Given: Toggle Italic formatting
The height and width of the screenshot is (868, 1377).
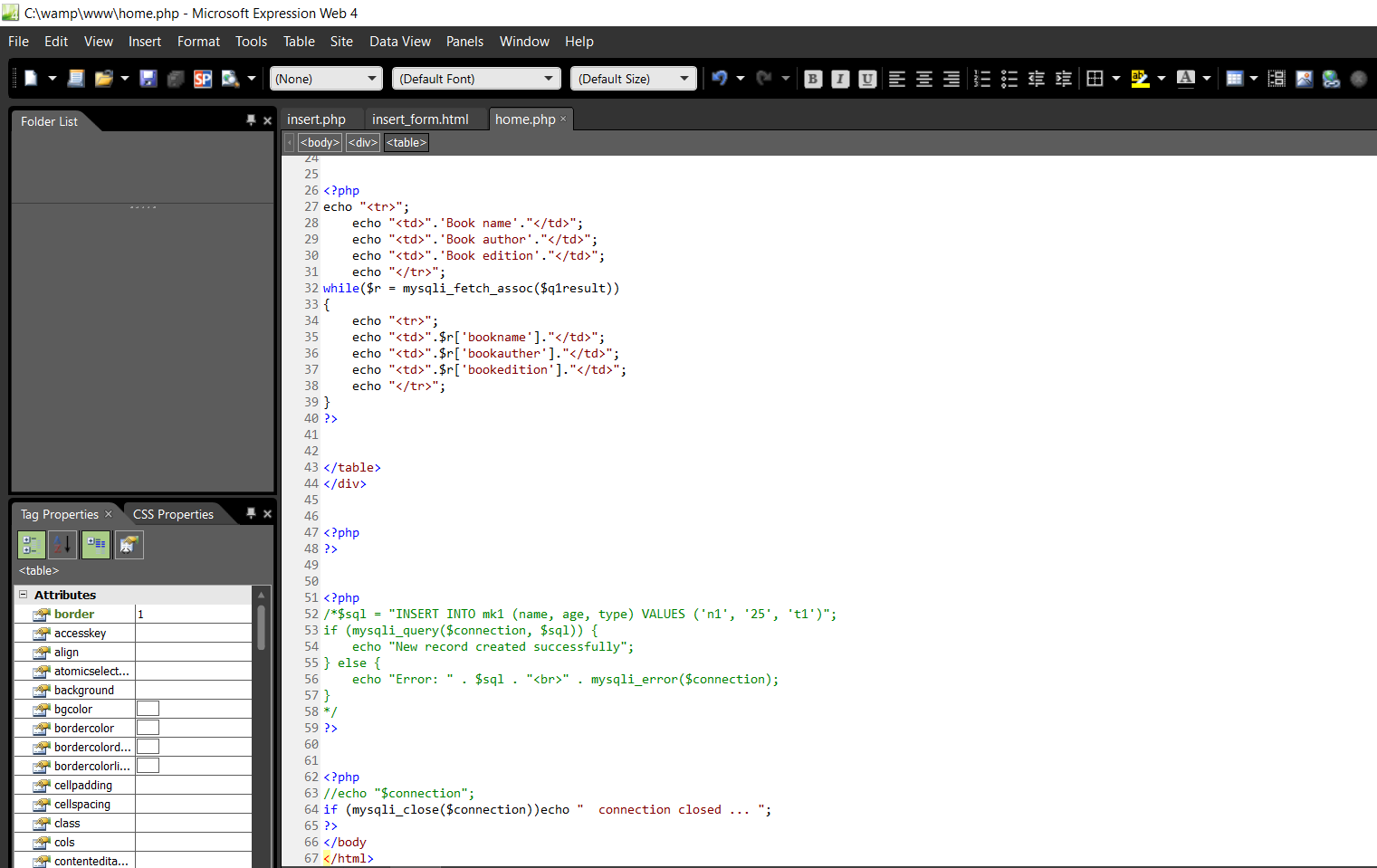Looking at the screenshot, I should (x=840, y=79).
